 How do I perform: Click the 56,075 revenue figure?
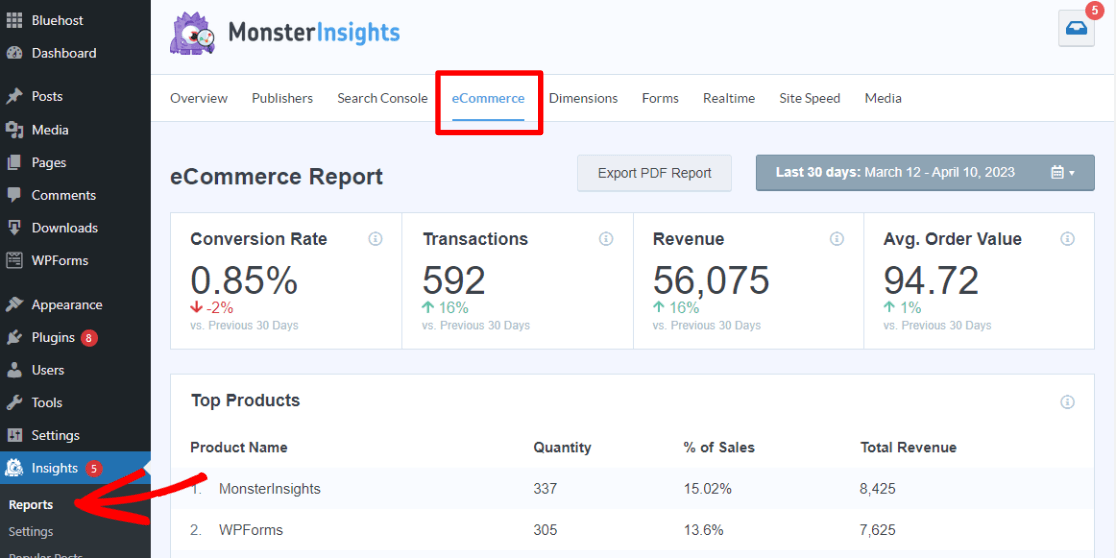pos(711,280)
